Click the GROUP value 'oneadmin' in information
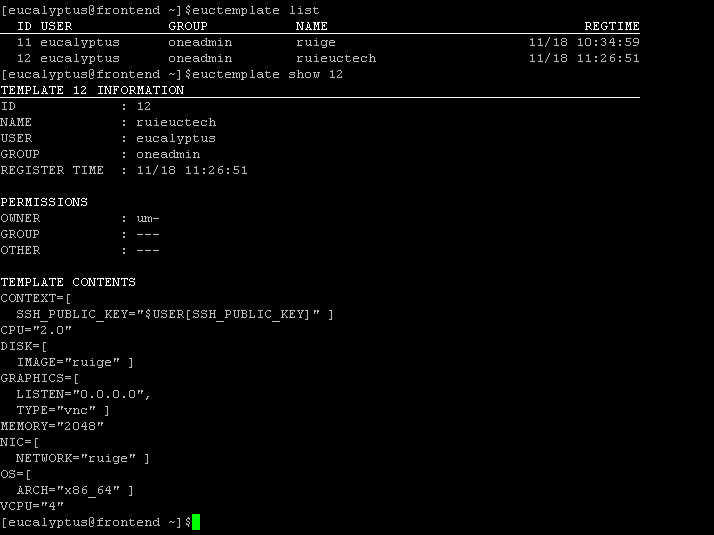The image size is (714, 535). tap(168, 154)
